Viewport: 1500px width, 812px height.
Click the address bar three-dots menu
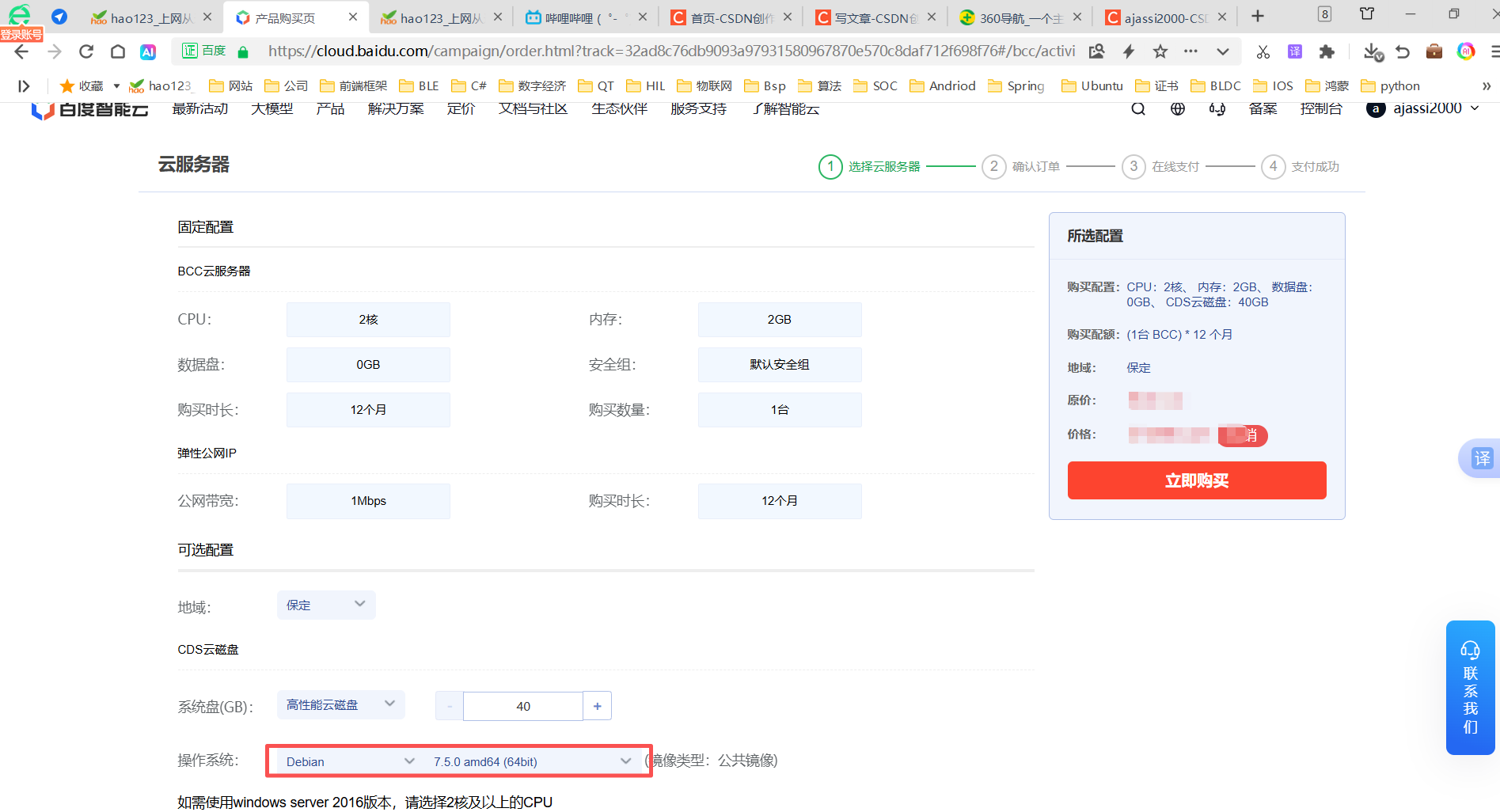(x=1191, y=51)
